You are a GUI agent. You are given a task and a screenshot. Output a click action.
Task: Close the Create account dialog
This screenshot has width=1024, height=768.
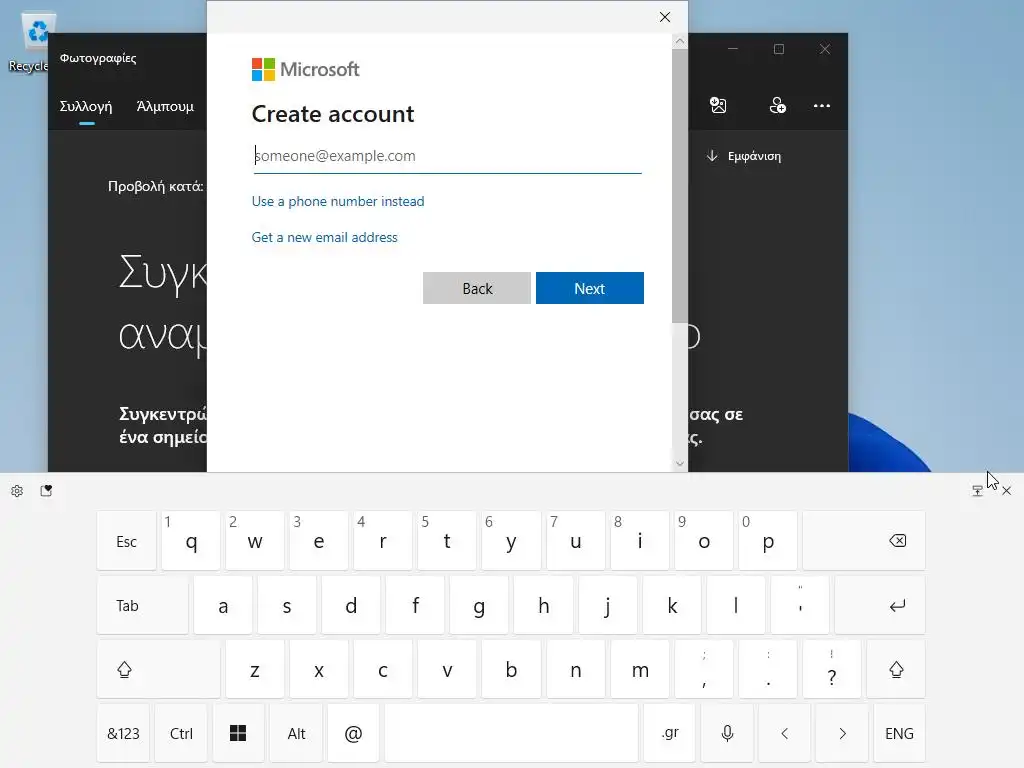[665, 17]
